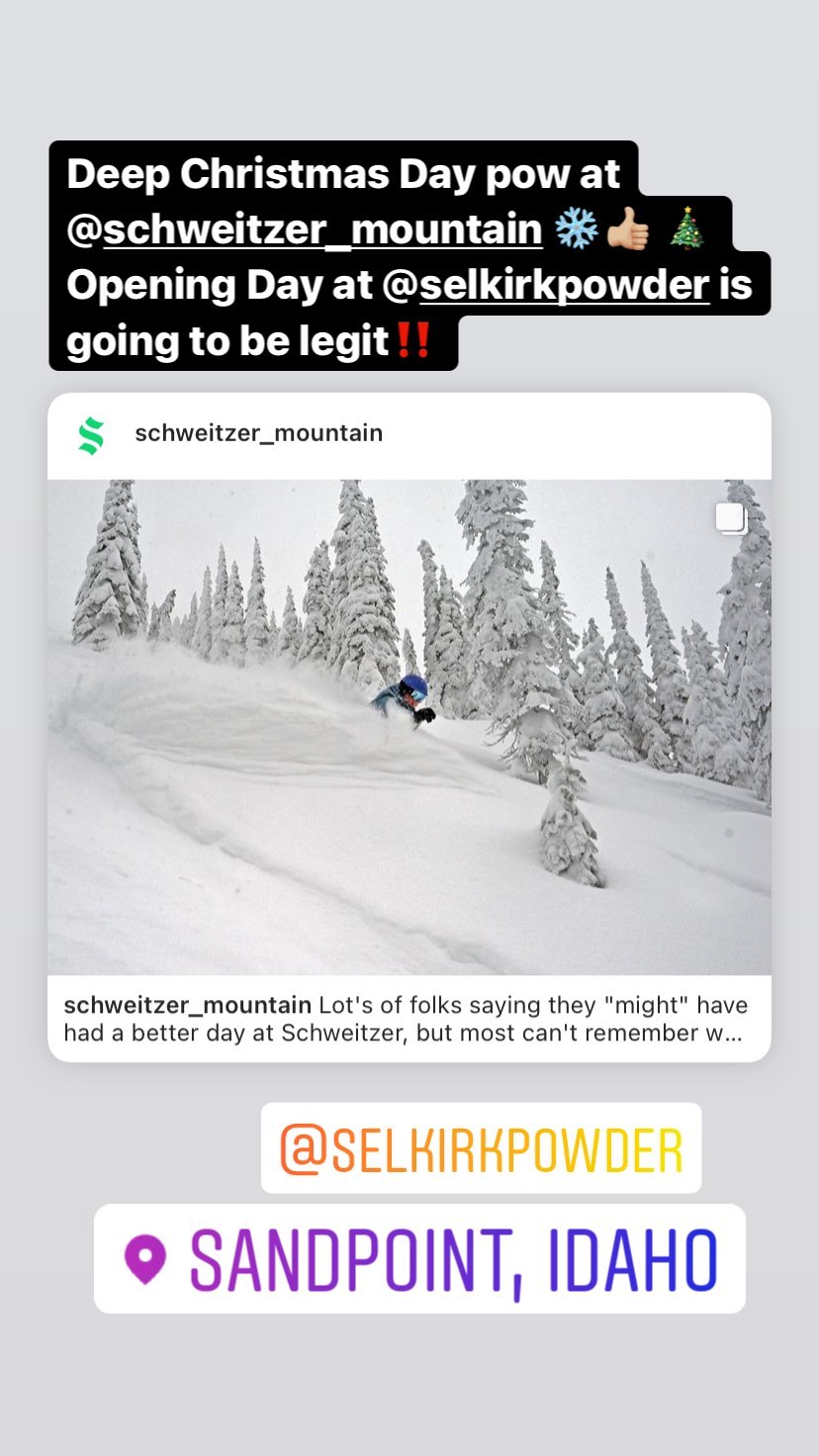Tap the Christmas tree emoji
Screen dimensions: 819x1456
[687, 229]
